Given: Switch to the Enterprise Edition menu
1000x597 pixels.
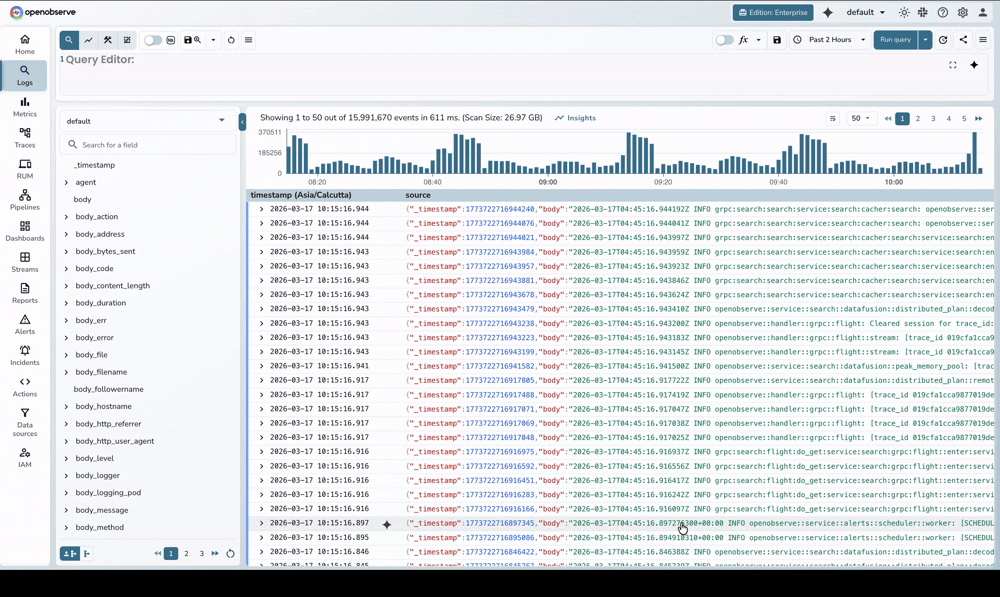Looking at the screenshot, I should point(772,13).
